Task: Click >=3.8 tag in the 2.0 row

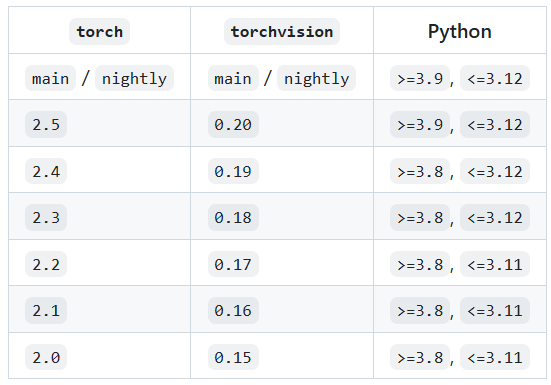Action: (x=420, y=357)
